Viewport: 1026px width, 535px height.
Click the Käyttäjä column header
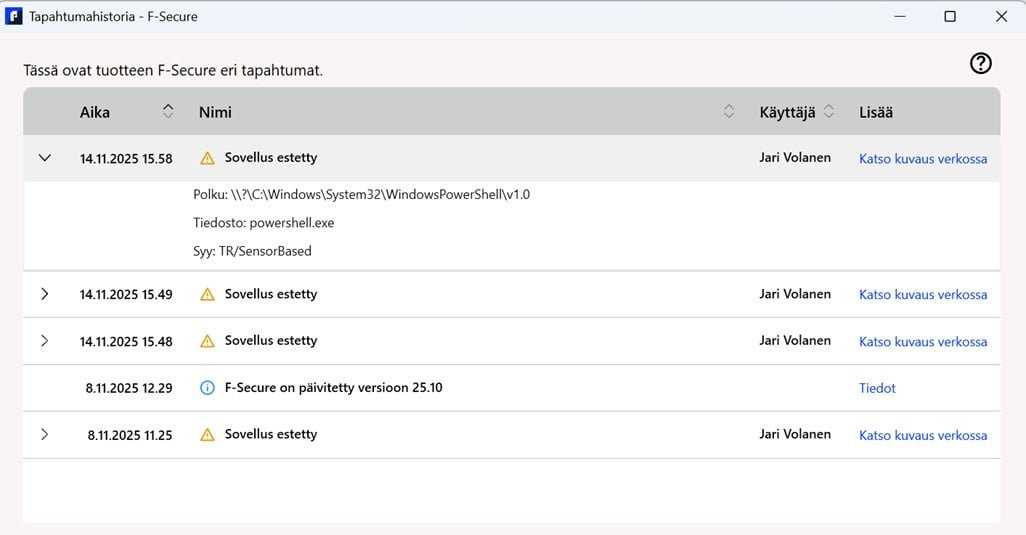coord(787,112)
